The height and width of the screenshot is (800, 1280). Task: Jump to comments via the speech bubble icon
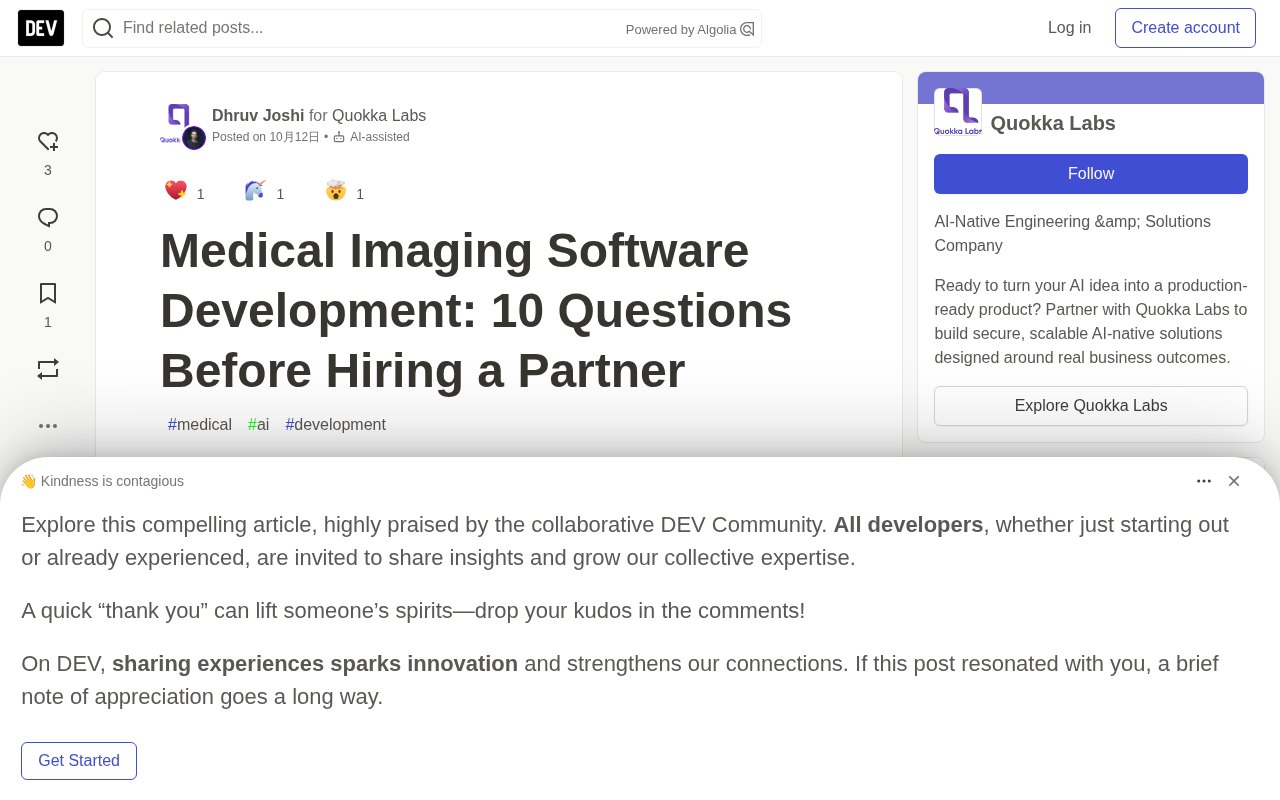tap(48, 218)
